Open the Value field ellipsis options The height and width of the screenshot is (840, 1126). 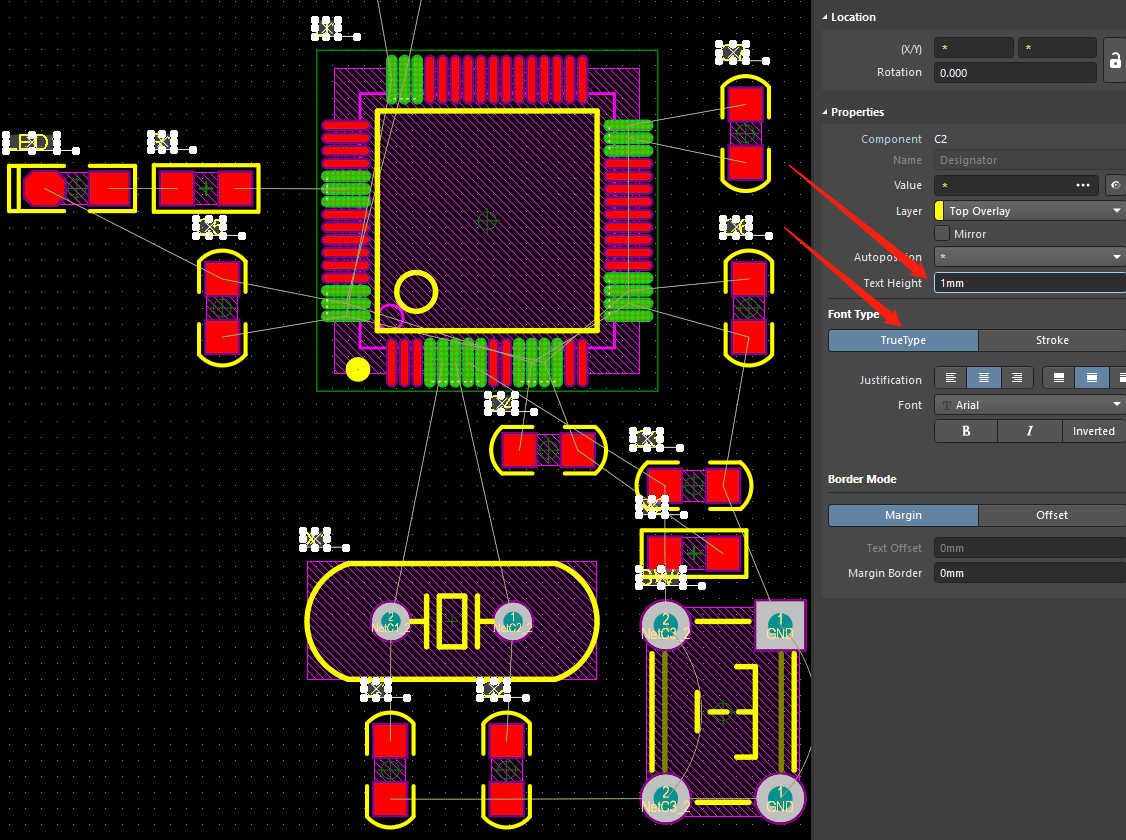[1083, 185]
